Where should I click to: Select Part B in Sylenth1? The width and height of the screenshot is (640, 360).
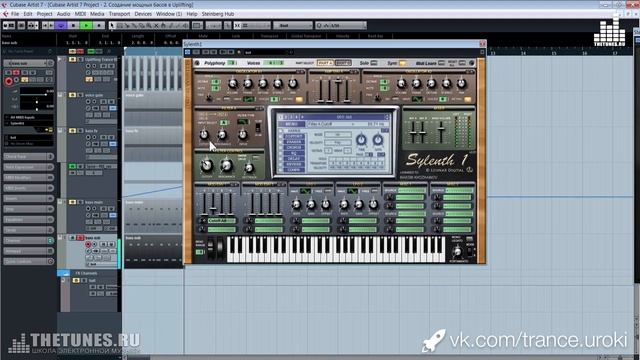click(x=343, y=63)
